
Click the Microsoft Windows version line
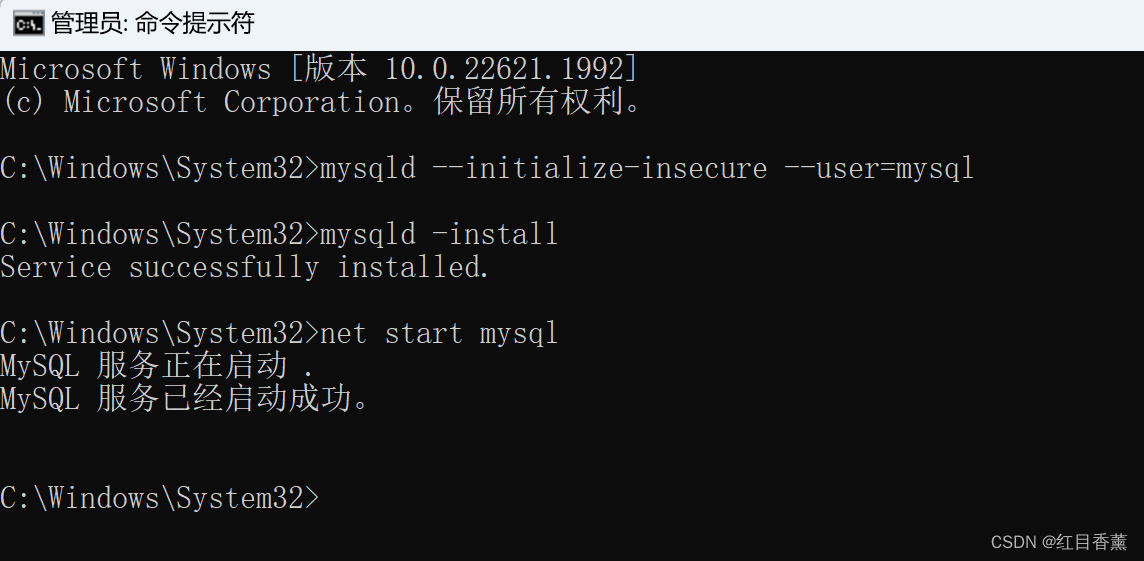[319, 69]
